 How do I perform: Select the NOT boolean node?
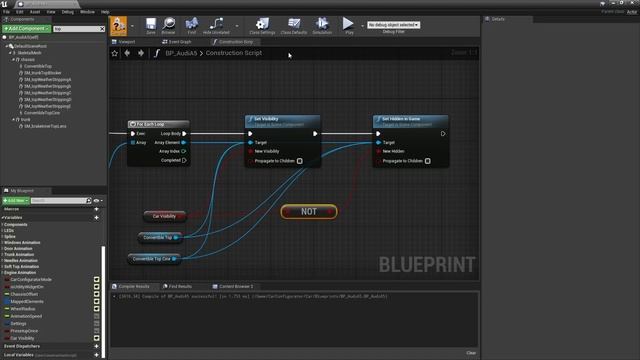(309, 211)
